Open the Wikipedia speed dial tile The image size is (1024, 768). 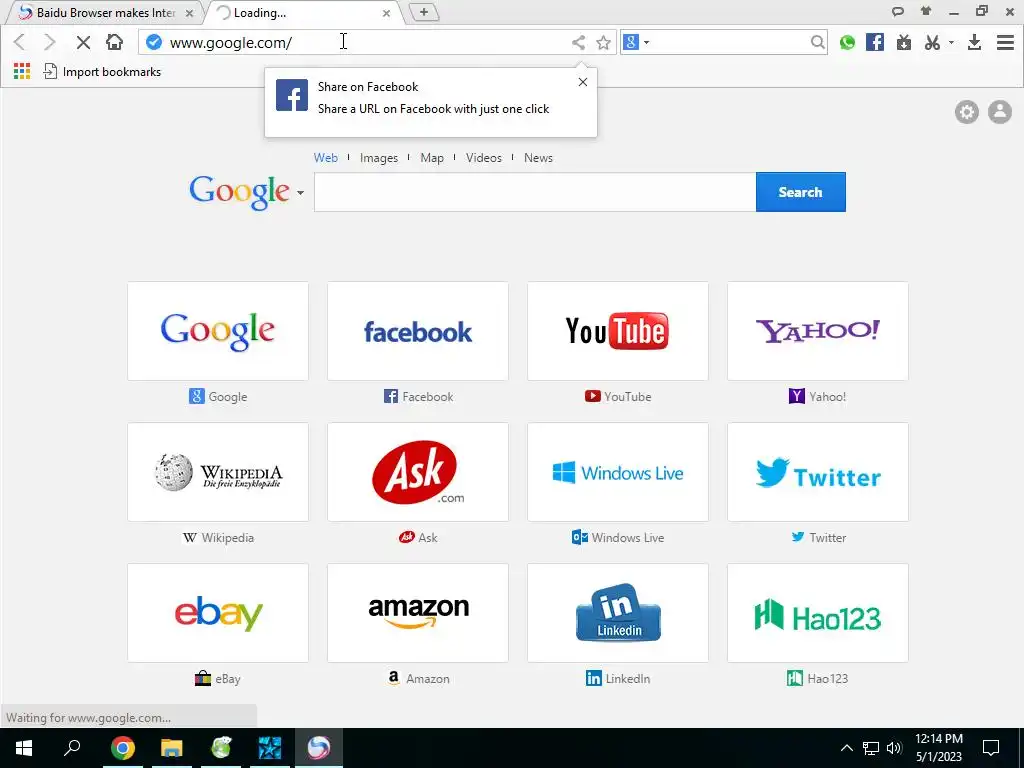click(x=218, y=472)
